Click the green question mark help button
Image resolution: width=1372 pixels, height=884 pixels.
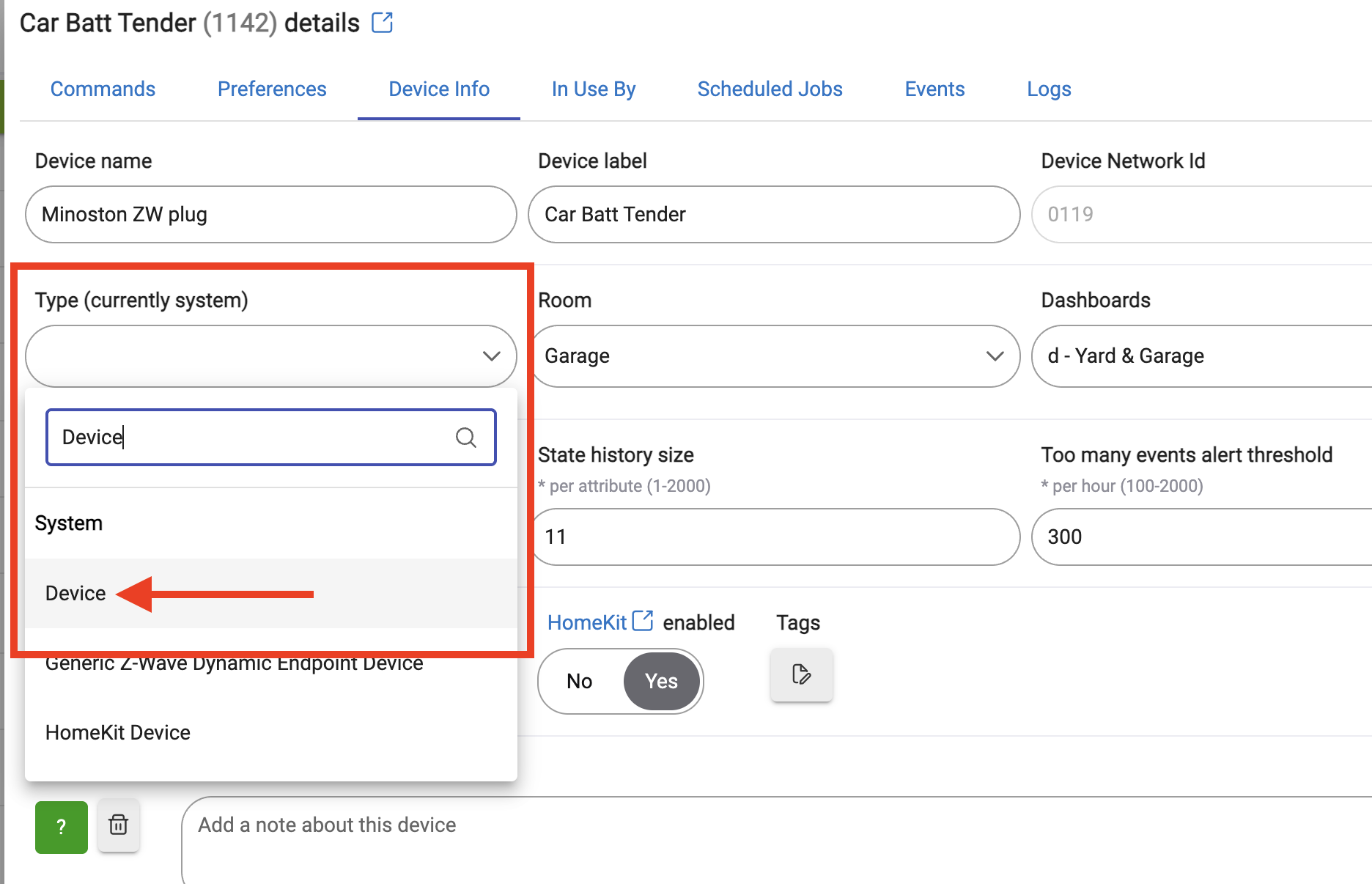(x=62, y=828)
